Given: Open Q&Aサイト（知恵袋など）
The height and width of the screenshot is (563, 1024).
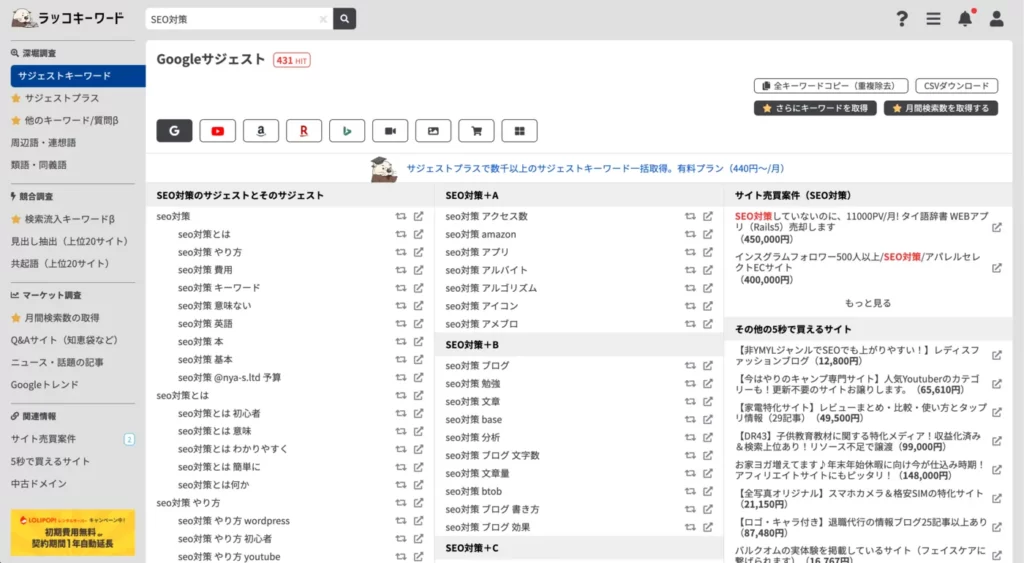Looking at the screenshot, I should click(64, 340).
